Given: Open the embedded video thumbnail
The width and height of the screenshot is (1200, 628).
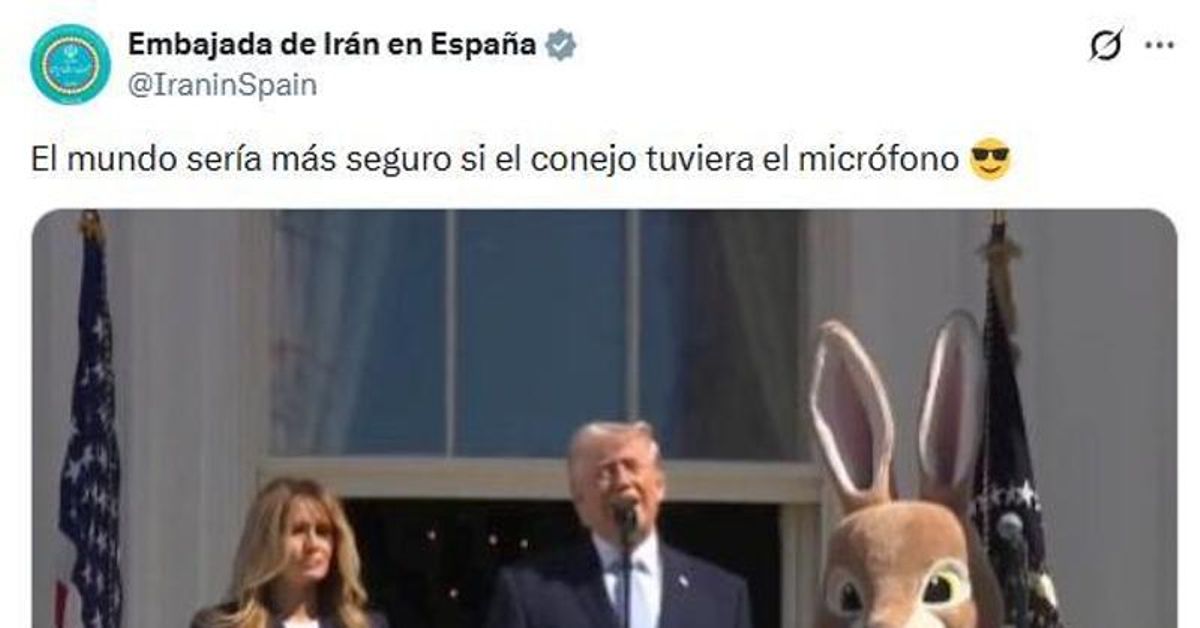Looking at the screenshot, I should pyautogui.click(x=604, y=418).
